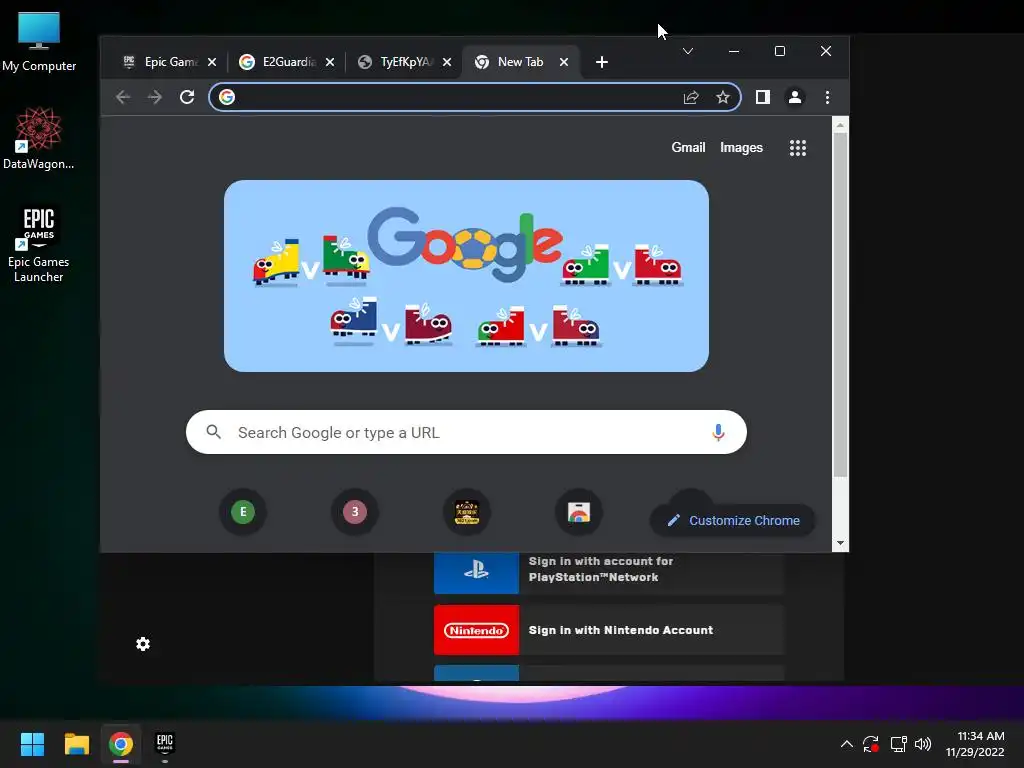Go forward in Chrome browser
1024x768 pixels.
click(x=155, y=97)
